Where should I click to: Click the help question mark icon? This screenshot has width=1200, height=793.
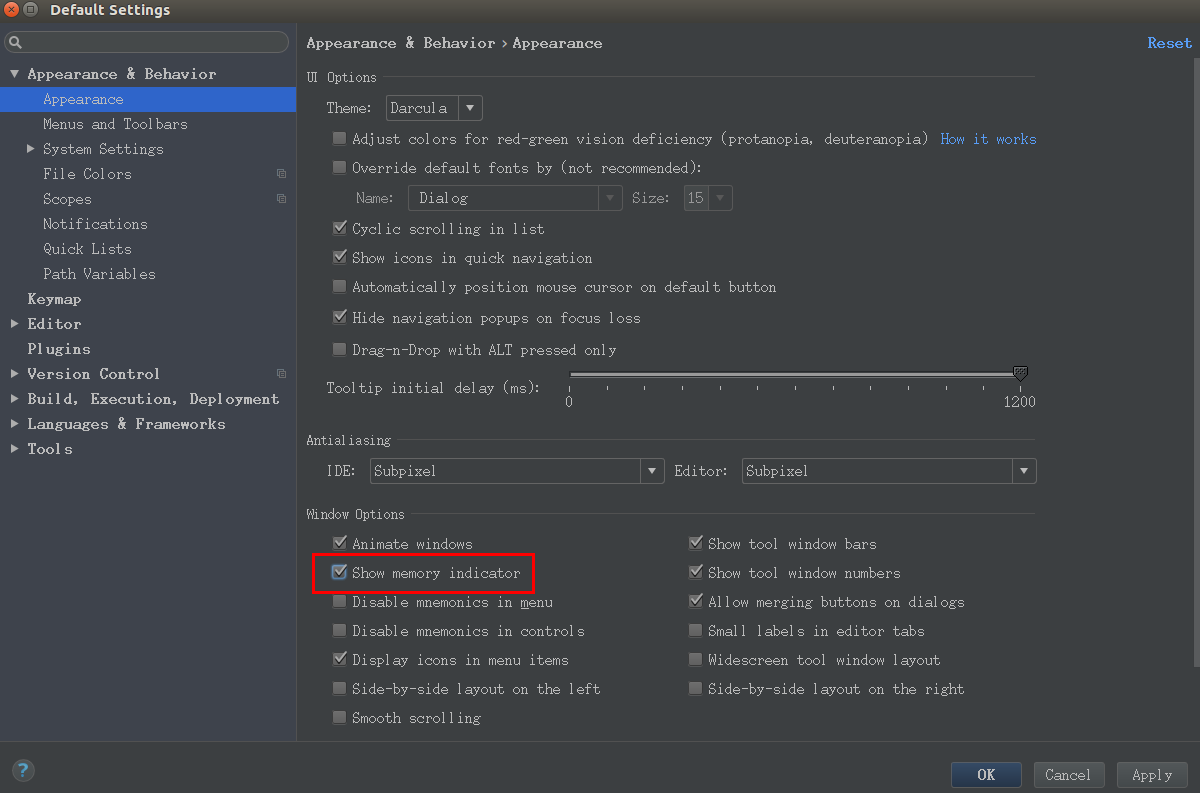23,770
